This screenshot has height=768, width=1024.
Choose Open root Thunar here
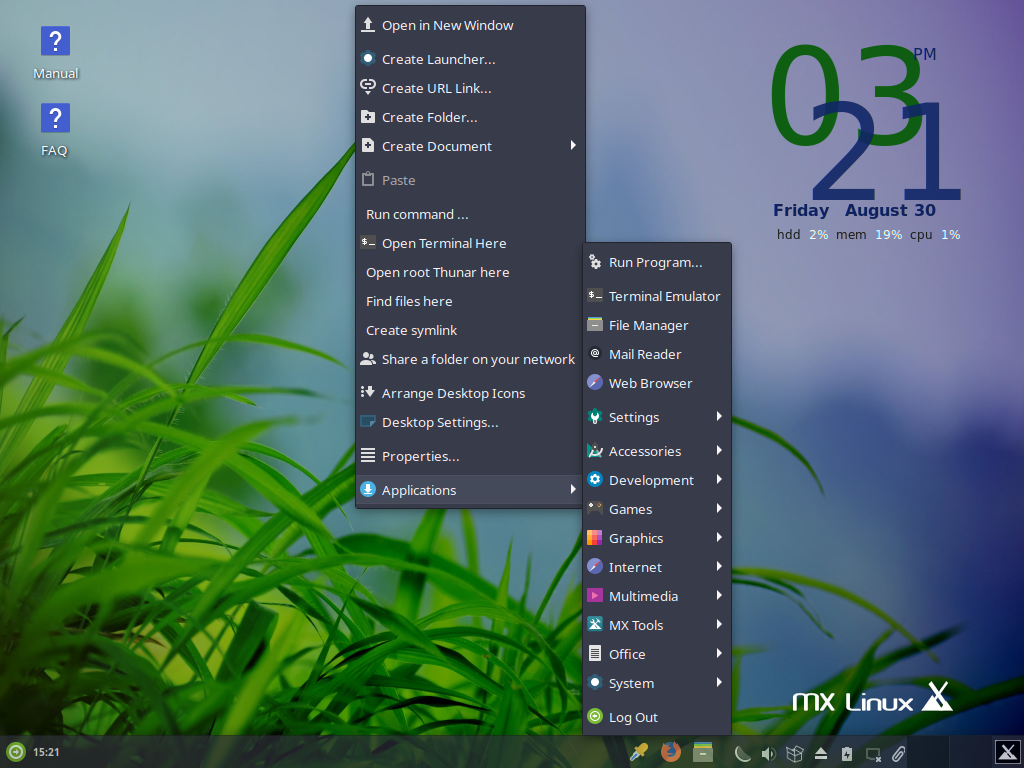470,272
